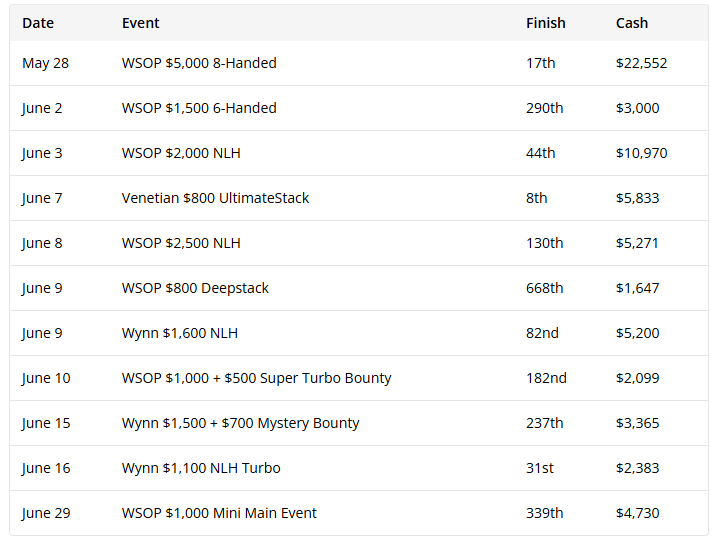Click the WSOP $800 Deepstack event
Image resolution: width=720 pixels, height=540 pixels.
click(x=195, y=288)
